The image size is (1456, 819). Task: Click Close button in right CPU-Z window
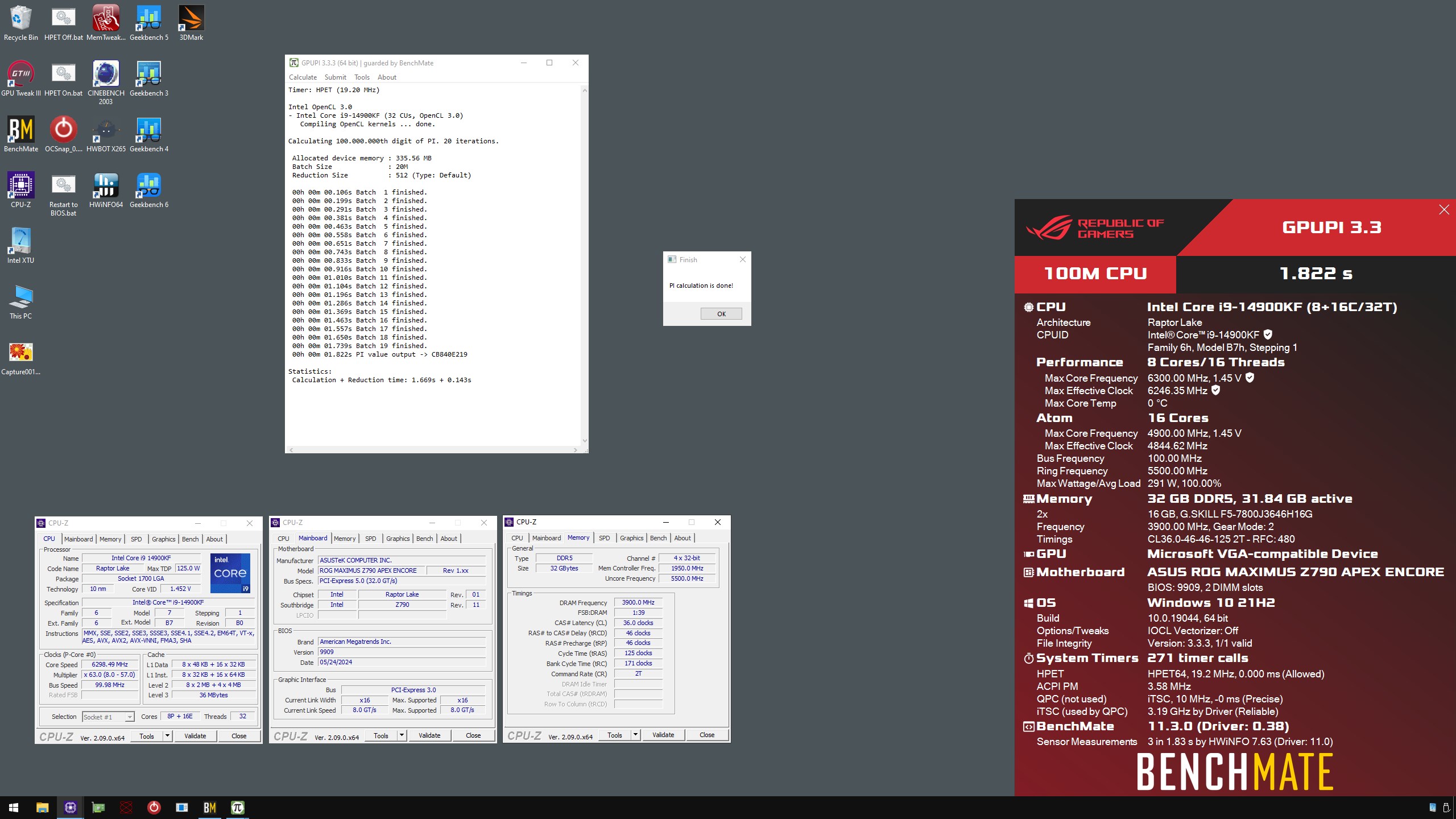coord(707,735)
